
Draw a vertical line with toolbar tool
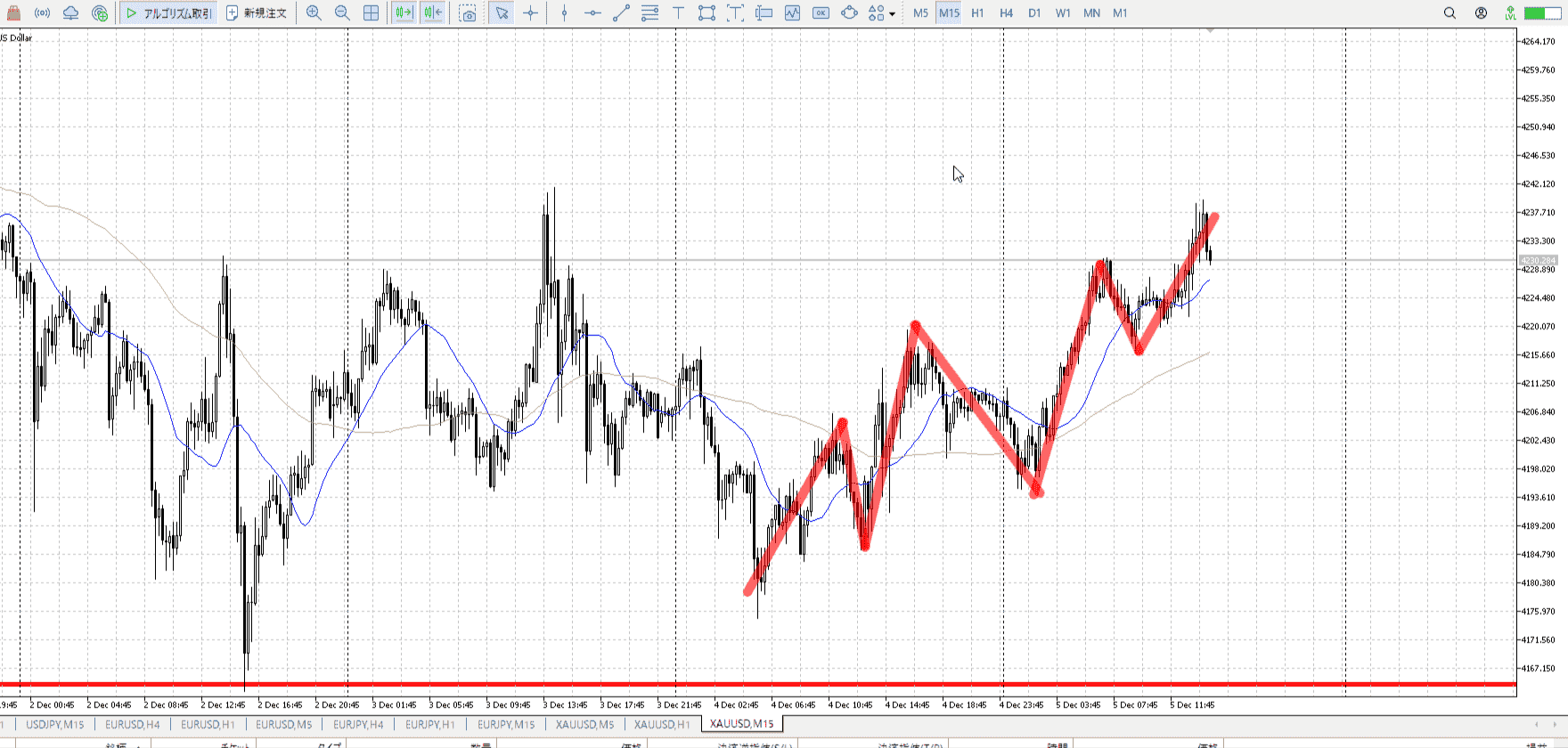click(564, 13)
